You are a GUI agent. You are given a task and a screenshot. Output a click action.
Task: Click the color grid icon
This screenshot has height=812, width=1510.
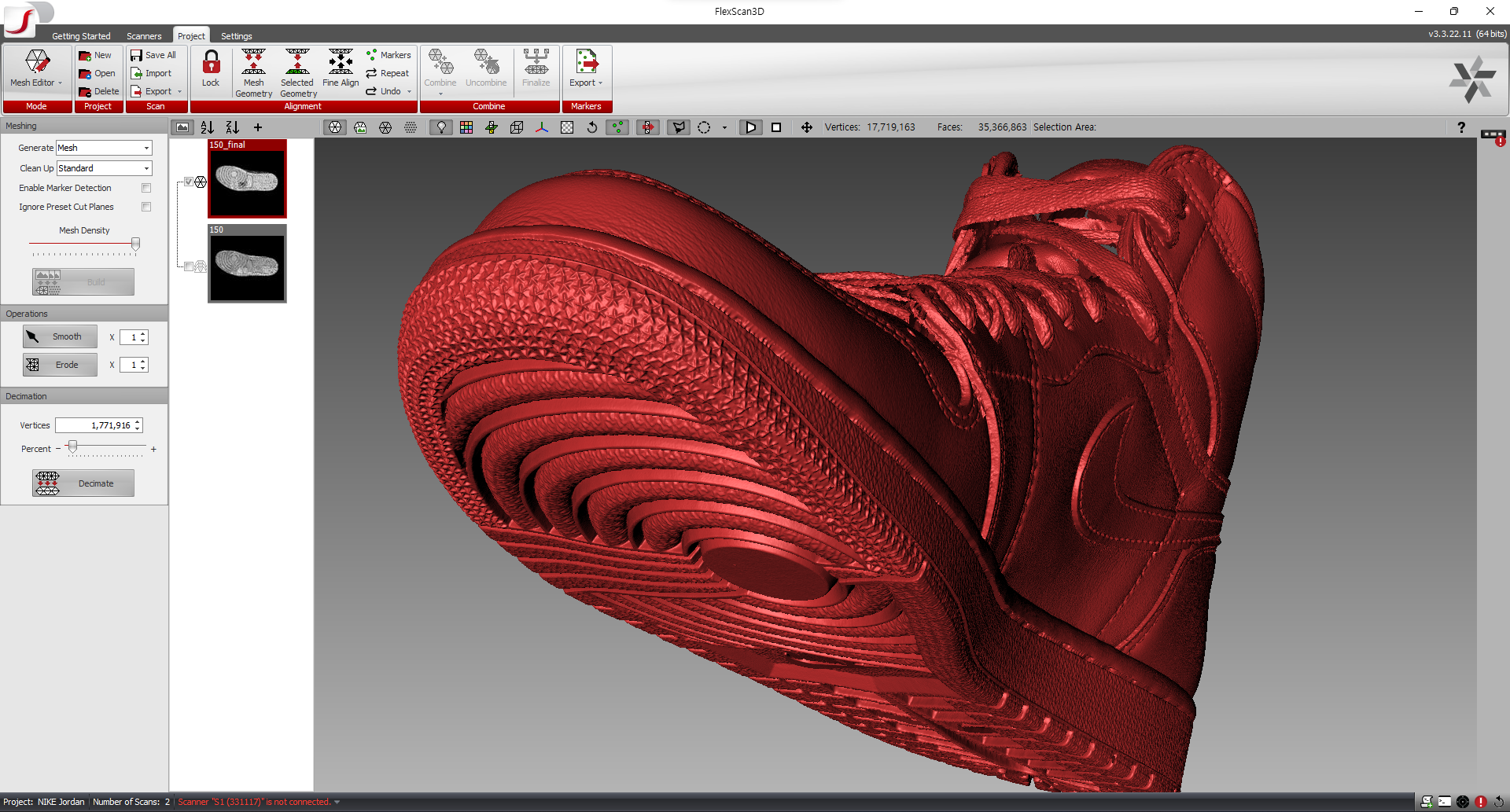[466, 127]
